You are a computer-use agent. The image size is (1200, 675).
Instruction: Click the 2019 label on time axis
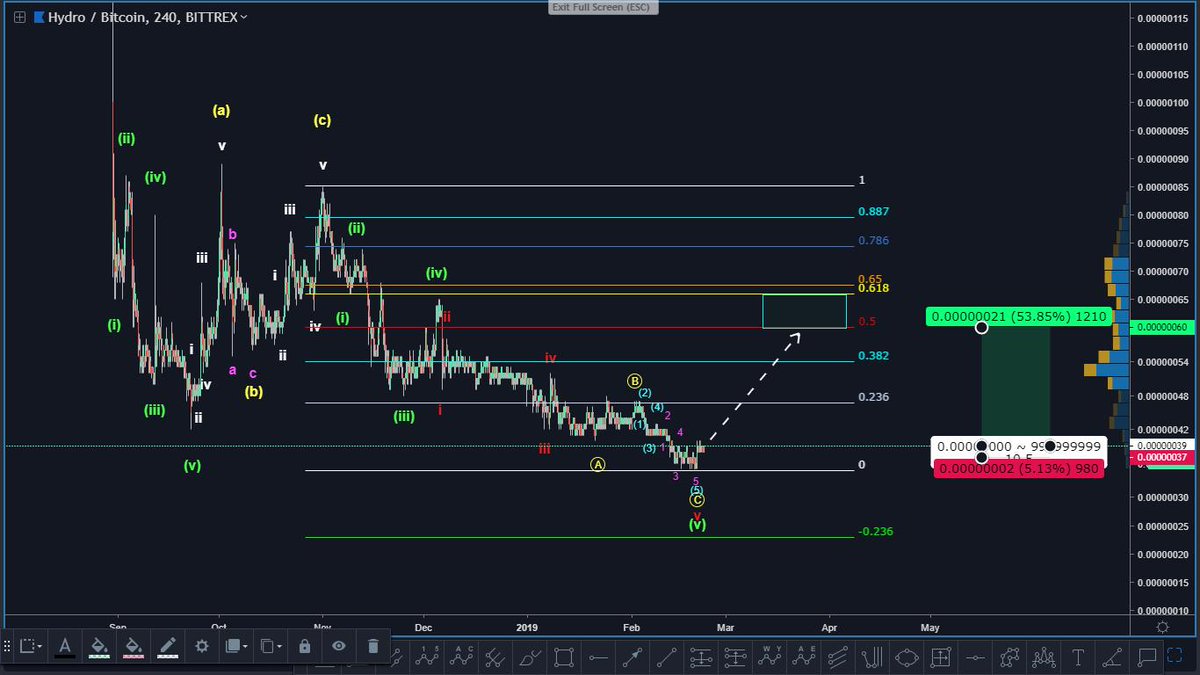pos(526,628)
